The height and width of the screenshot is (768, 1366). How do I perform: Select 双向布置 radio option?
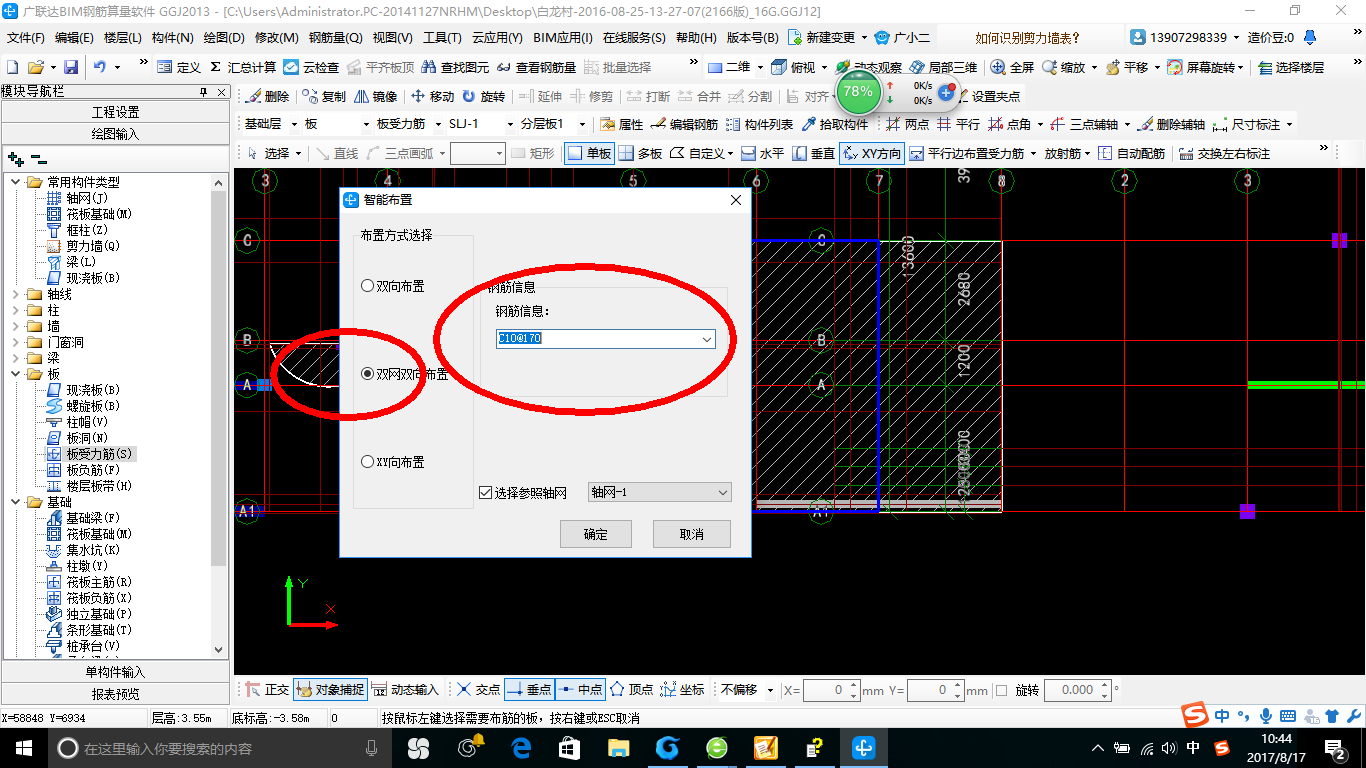367,286
